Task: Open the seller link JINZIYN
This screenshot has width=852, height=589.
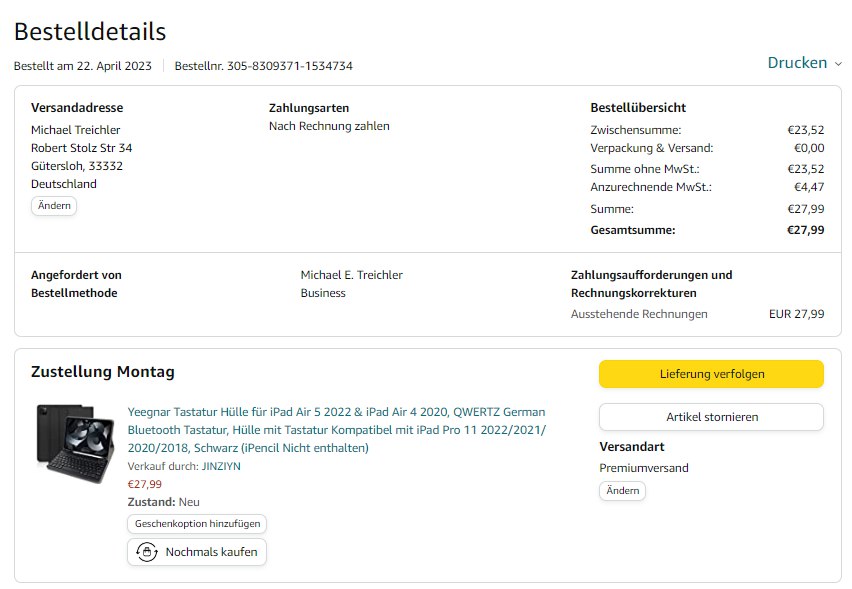Action: pos(221,466)
